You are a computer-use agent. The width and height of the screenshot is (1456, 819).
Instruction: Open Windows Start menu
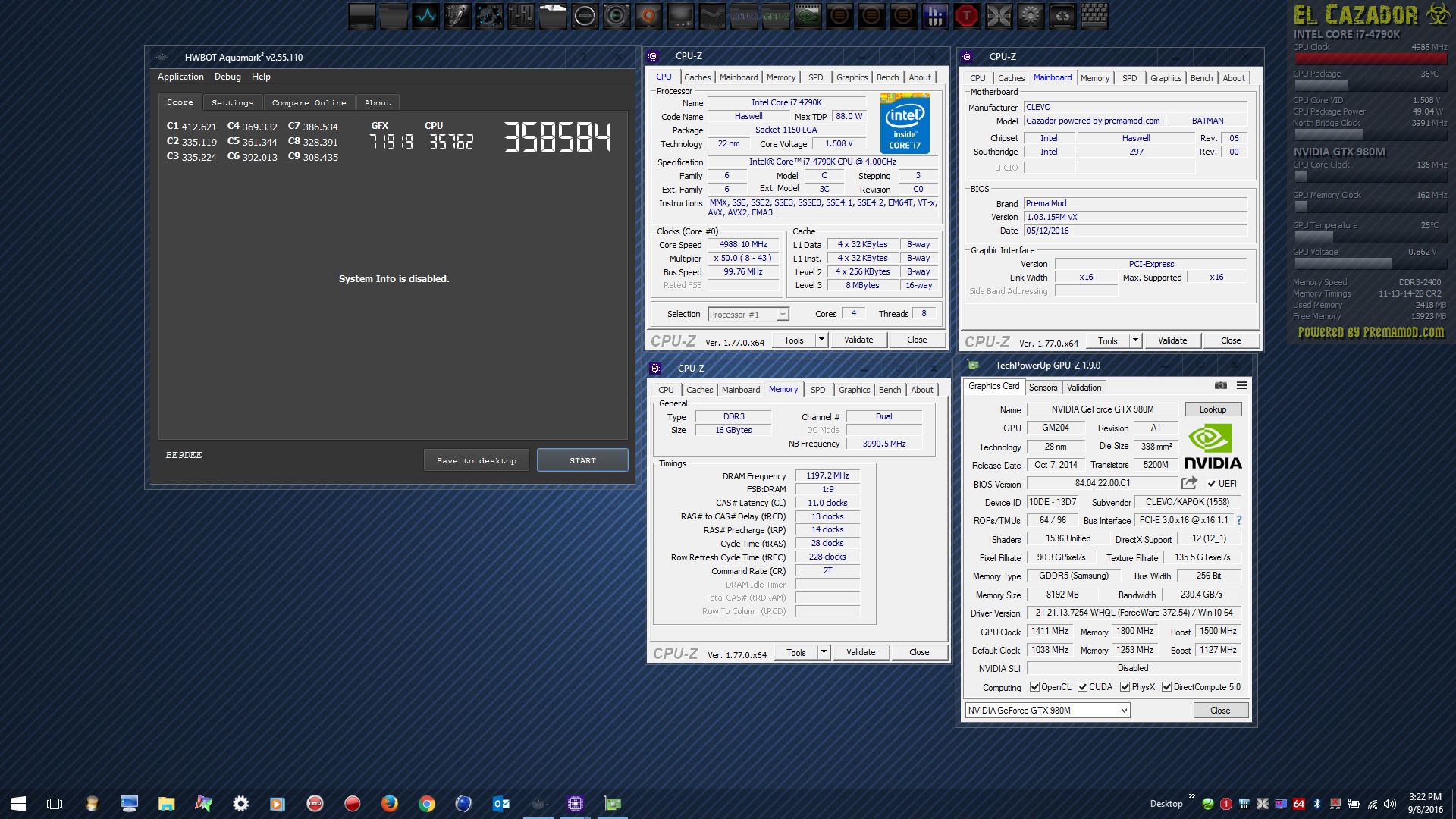(18, 803)
